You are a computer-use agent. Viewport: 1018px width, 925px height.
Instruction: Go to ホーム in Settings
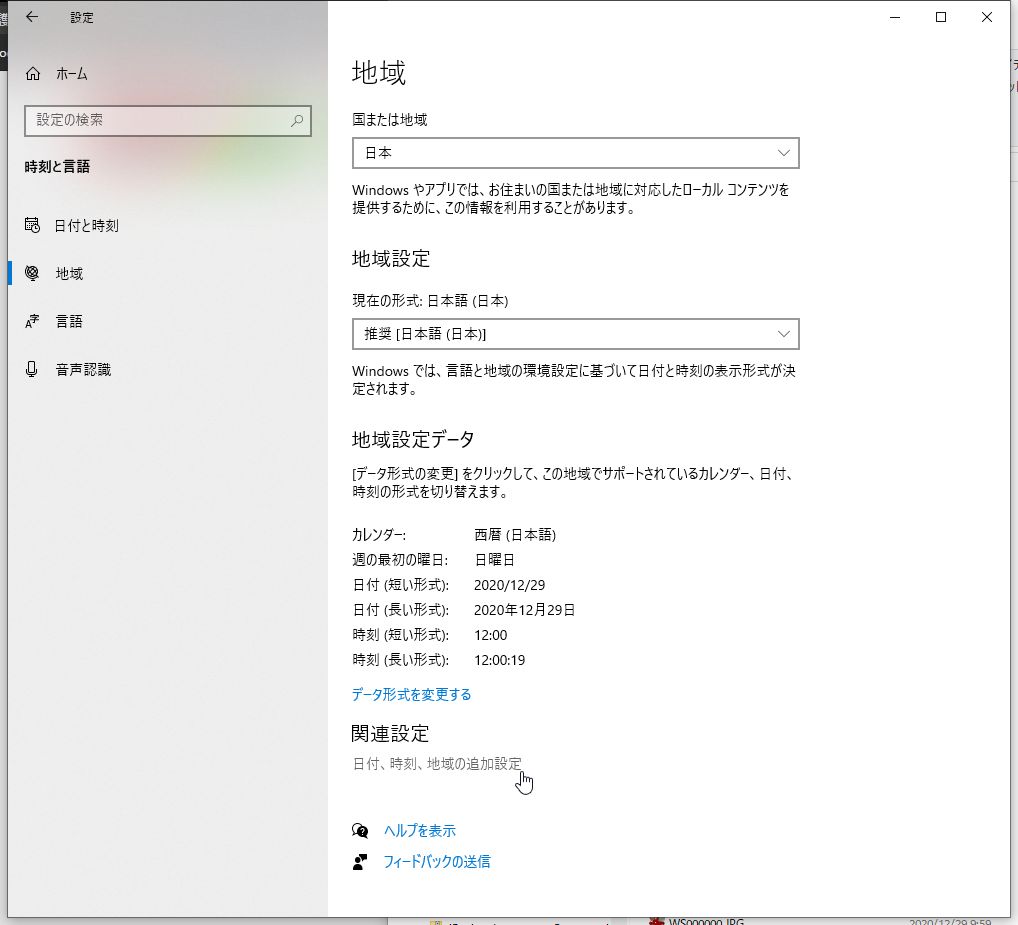168,74
